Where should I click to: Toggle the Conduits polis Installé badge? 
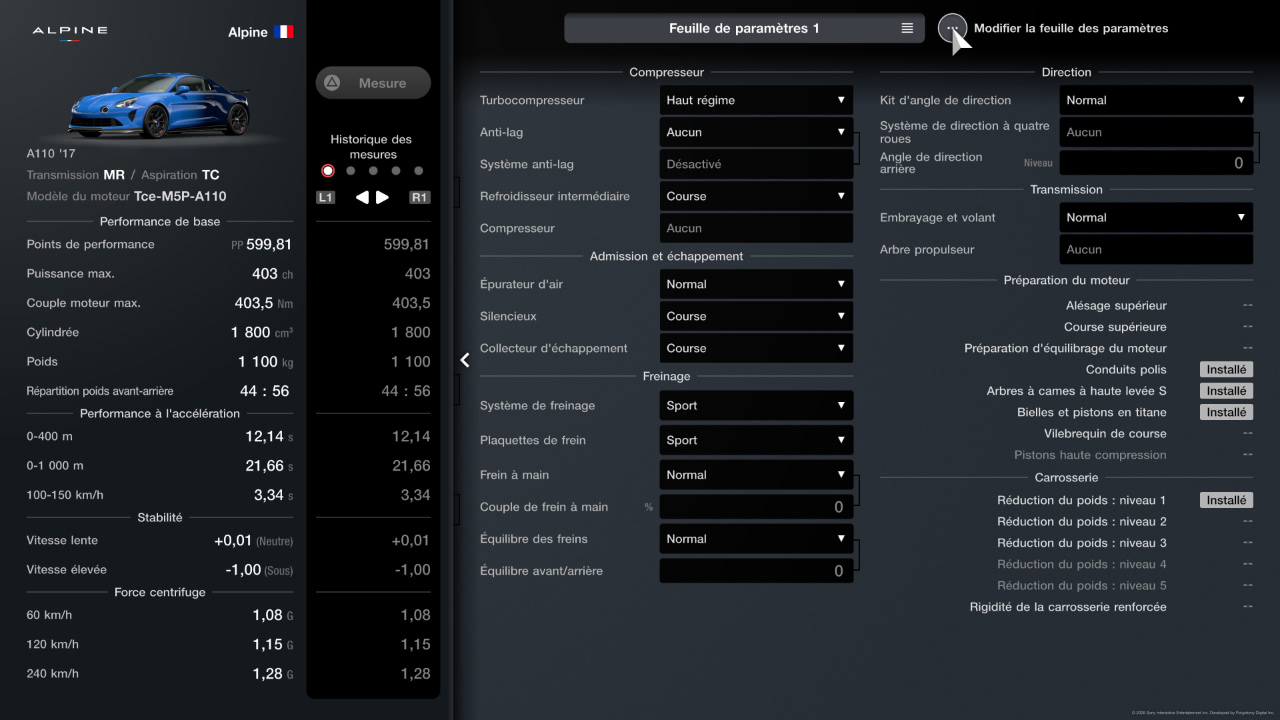tap(1225, 370)
